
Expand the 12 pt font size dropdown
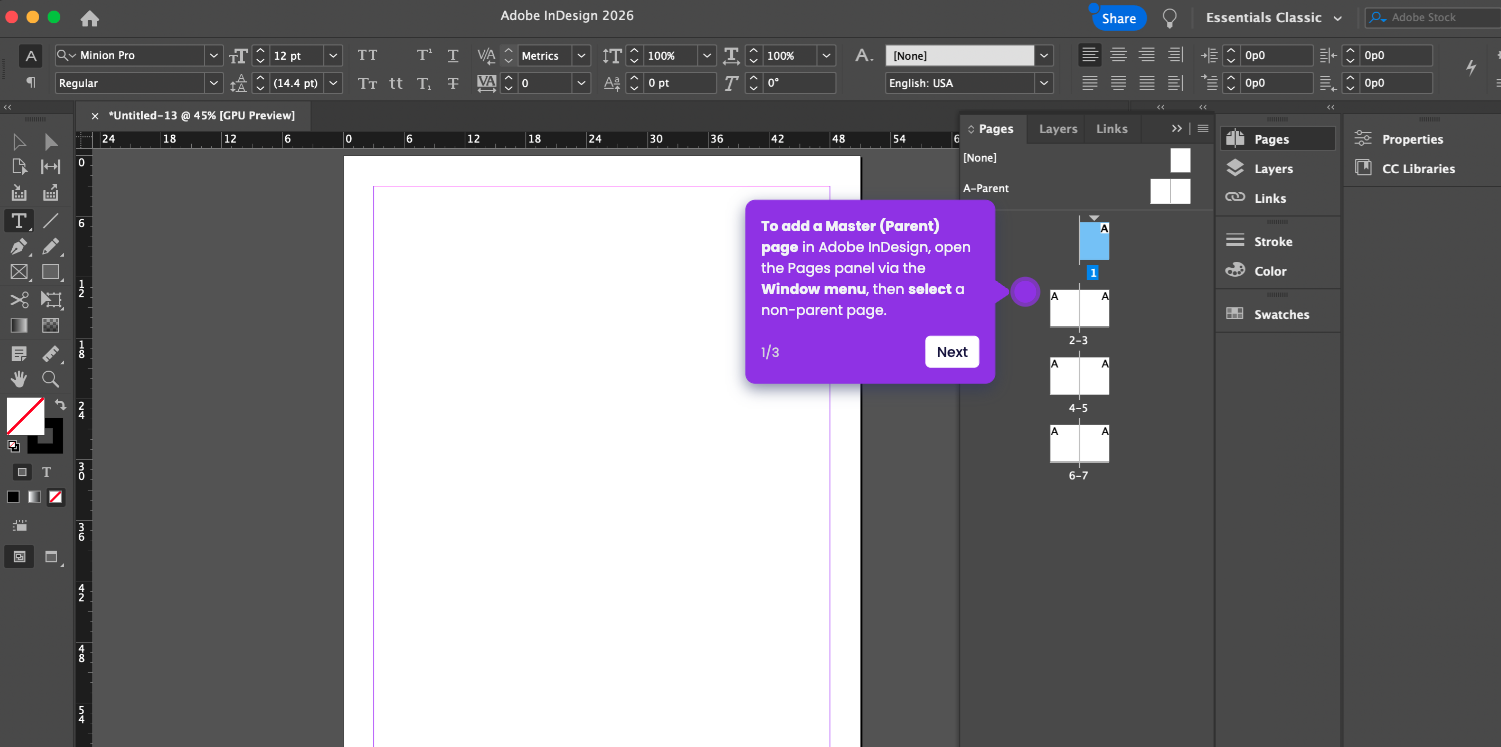coord(333,56)
